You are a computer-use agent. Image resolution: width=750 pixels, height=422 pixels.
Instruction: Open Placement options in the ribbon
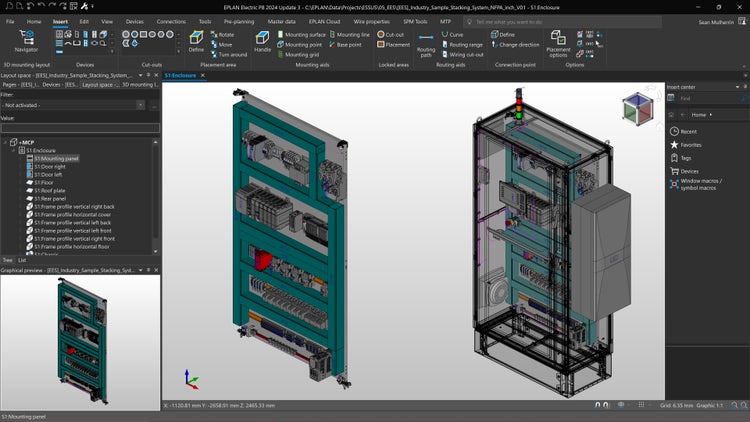click(x=558, y=40)
